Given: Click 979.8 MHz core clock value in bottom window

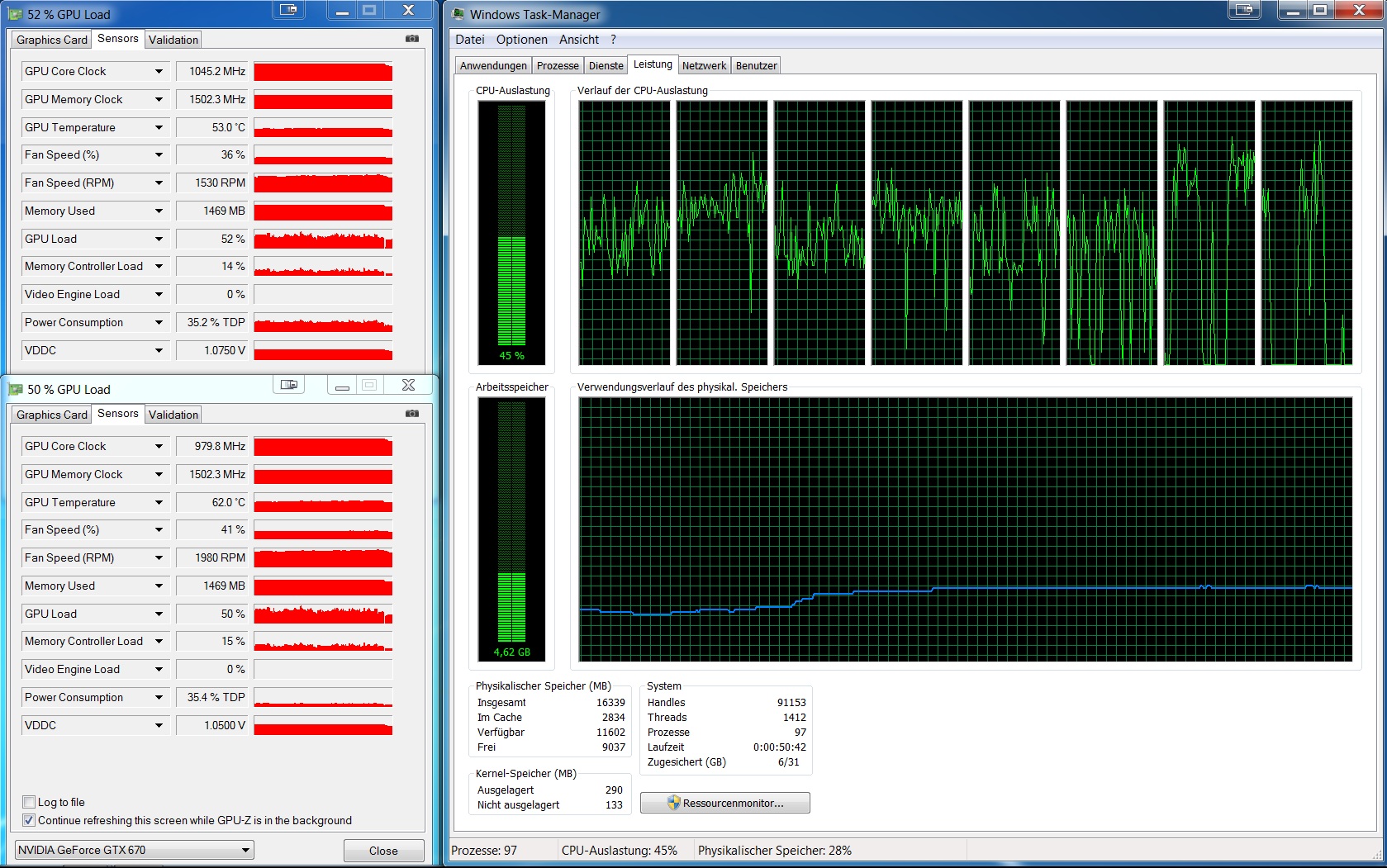Looking at the screenshot, I should tap(212, 446).
